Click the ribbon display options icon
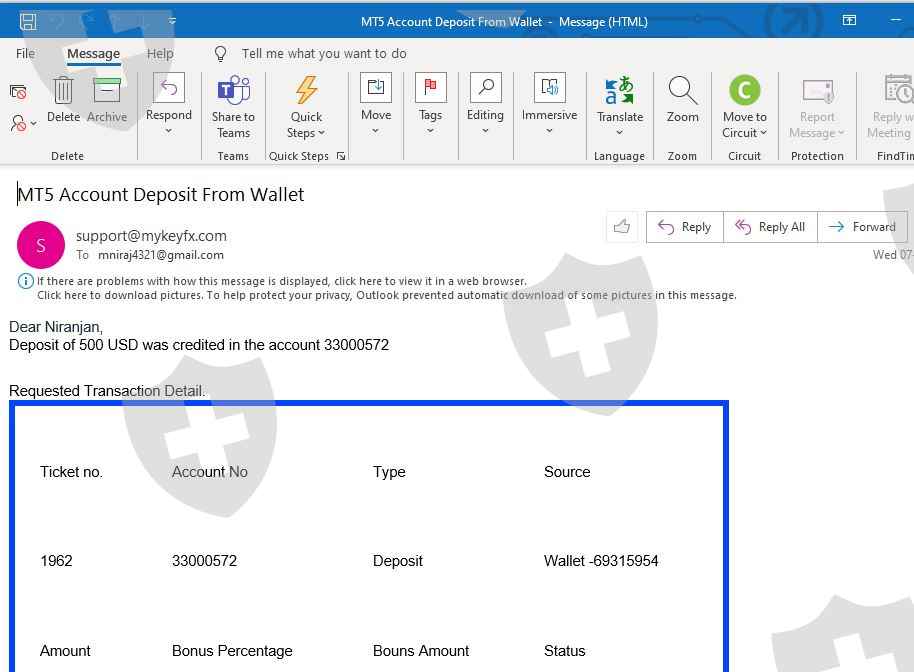 point(849,20)
